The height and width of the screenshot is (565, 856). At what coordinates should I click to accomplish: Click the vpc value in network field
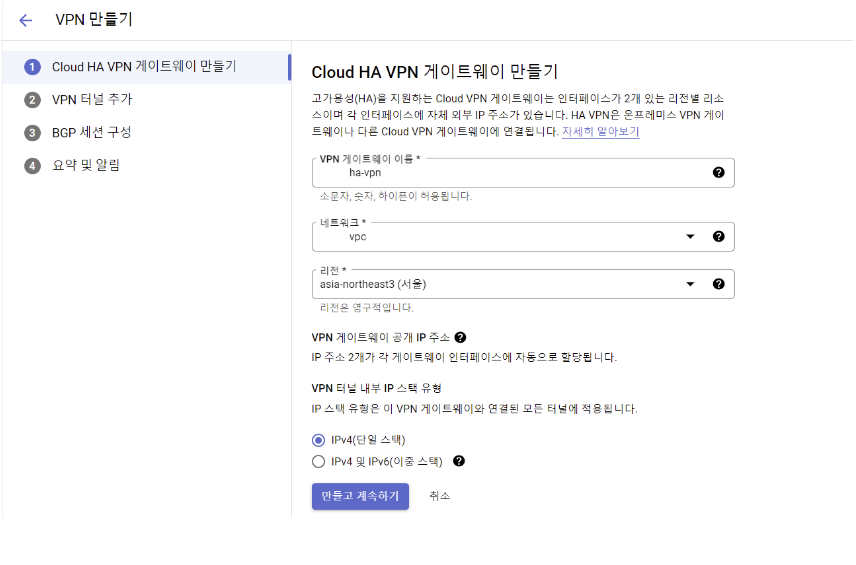pyautogui.click(x=358, y=237)
